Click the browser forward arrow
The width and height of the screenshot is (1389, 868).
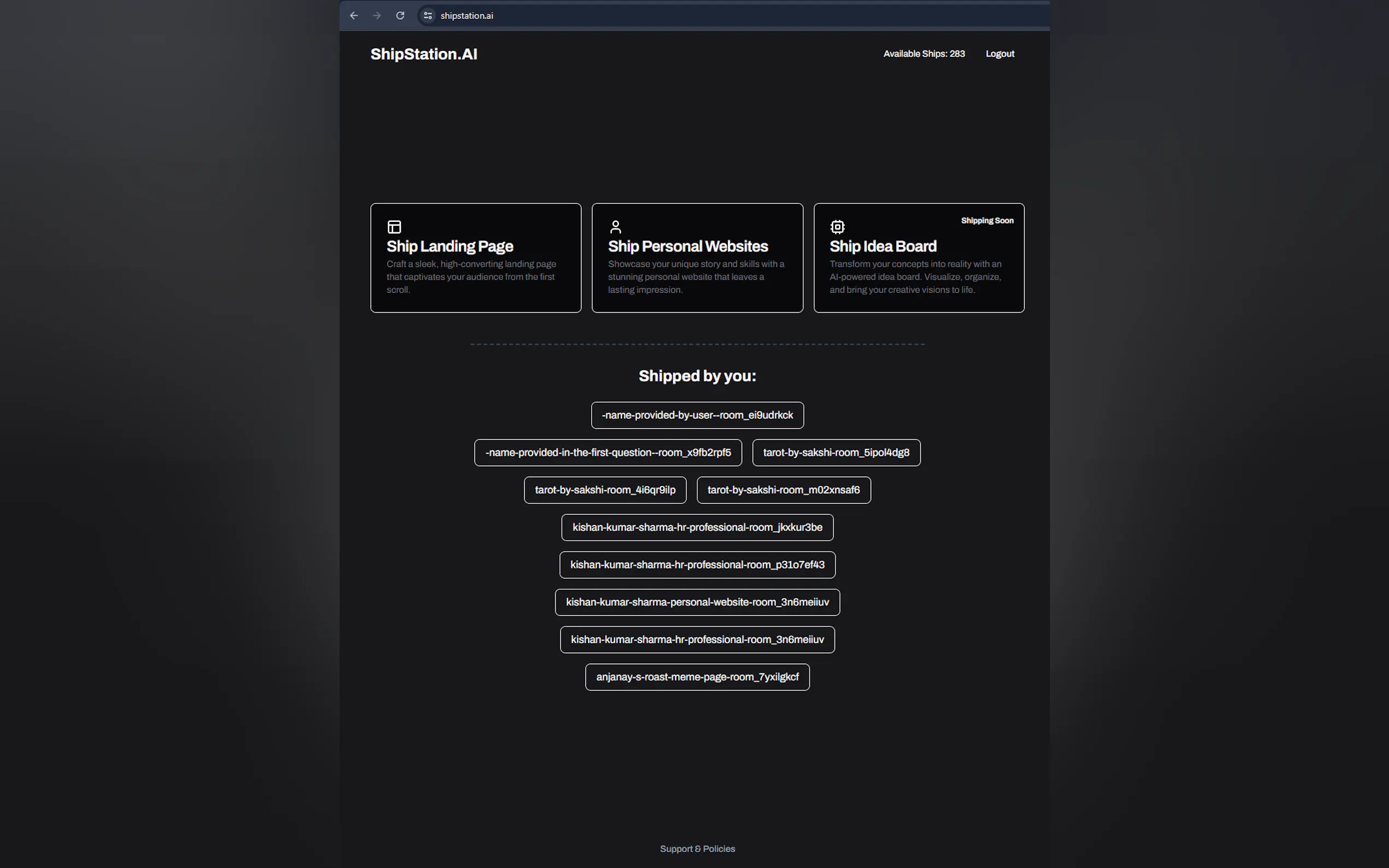pos(377,15)
